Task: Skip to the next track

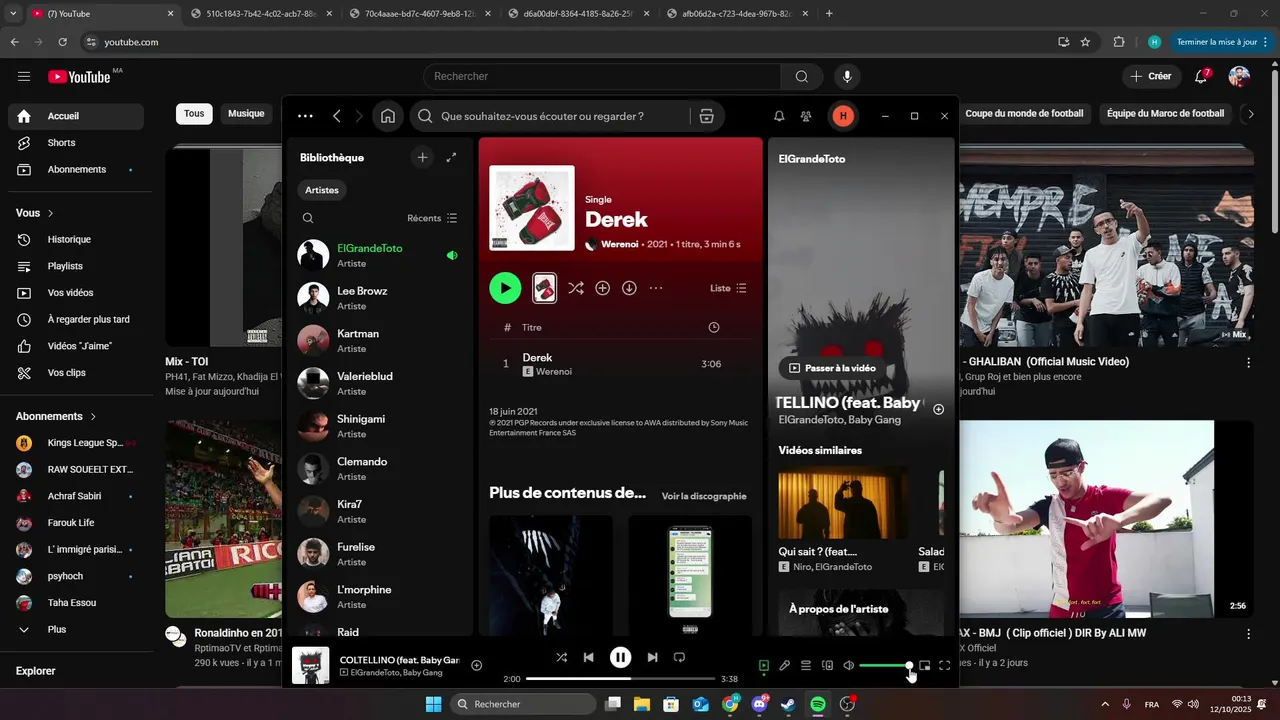Action: pyautogui.click(x=652, y=657)
